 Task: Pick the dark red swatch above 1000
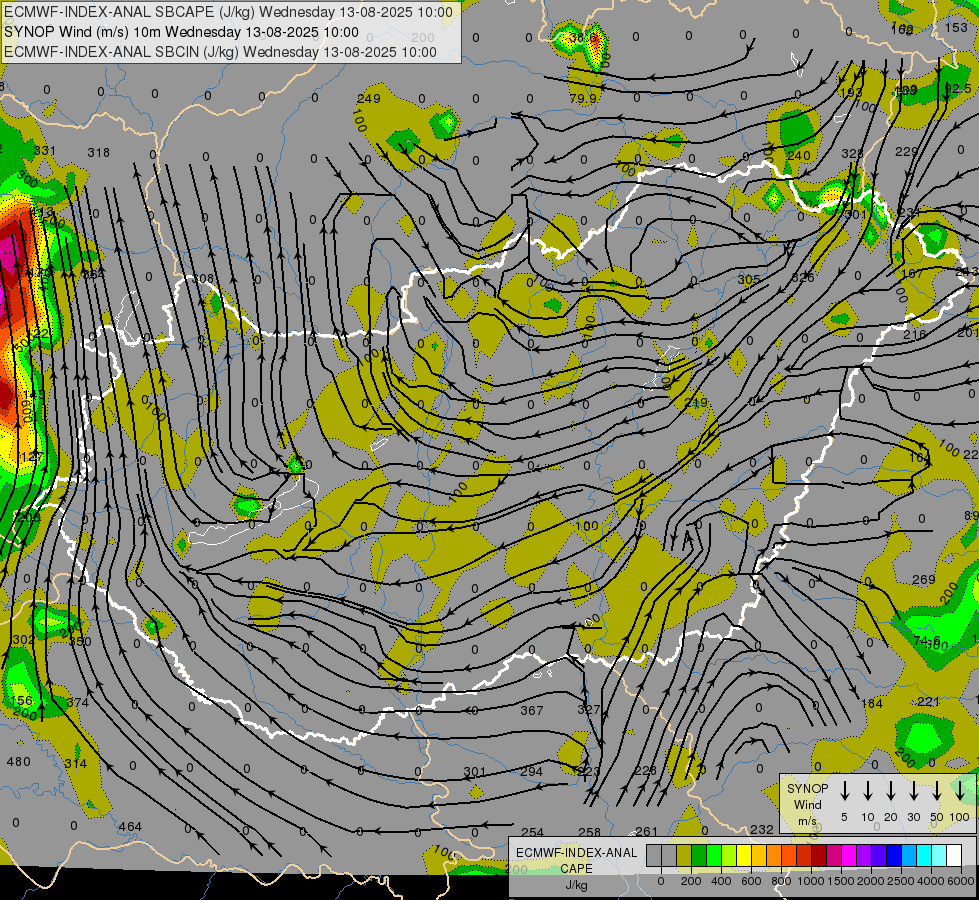[819, 856]
